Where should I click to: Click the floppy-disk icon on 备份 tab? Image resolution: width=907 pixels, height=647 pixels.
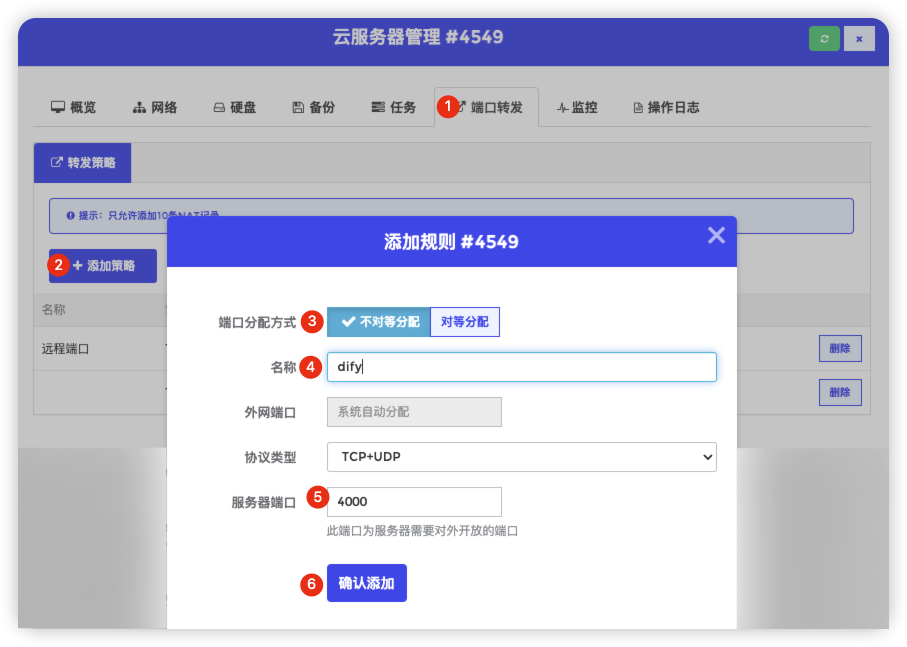(x=298, y=108)
